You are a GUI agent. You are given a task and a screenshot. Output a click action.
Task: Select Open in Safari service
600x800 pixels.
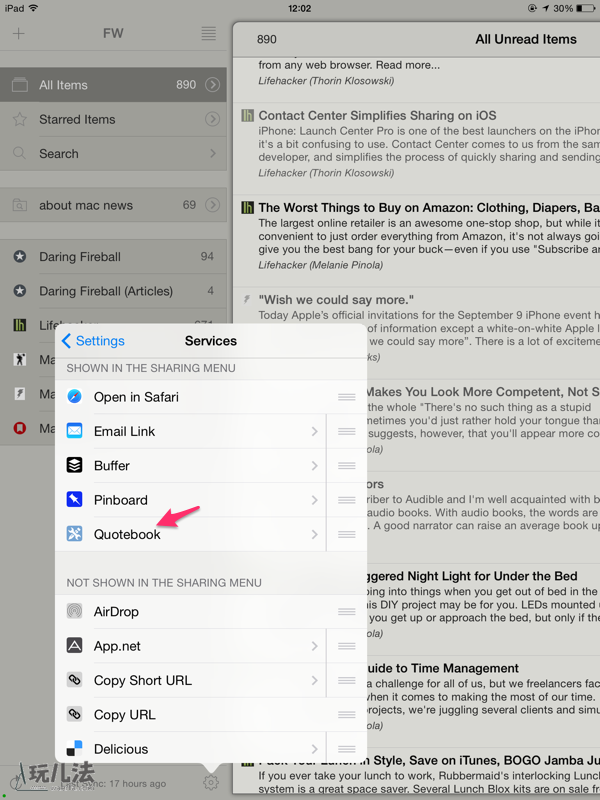click(x=211, y=397)
